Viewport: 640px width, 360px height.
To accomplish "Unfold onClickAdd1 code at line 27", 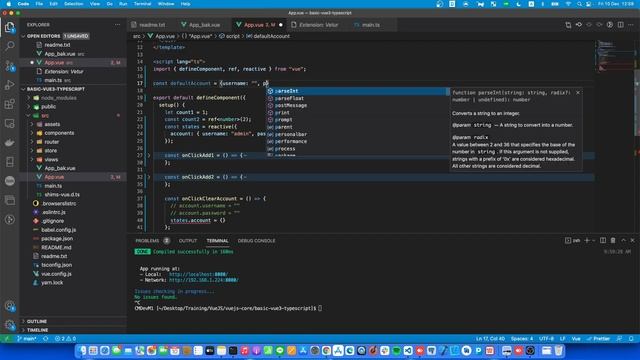I will [149, 156].
